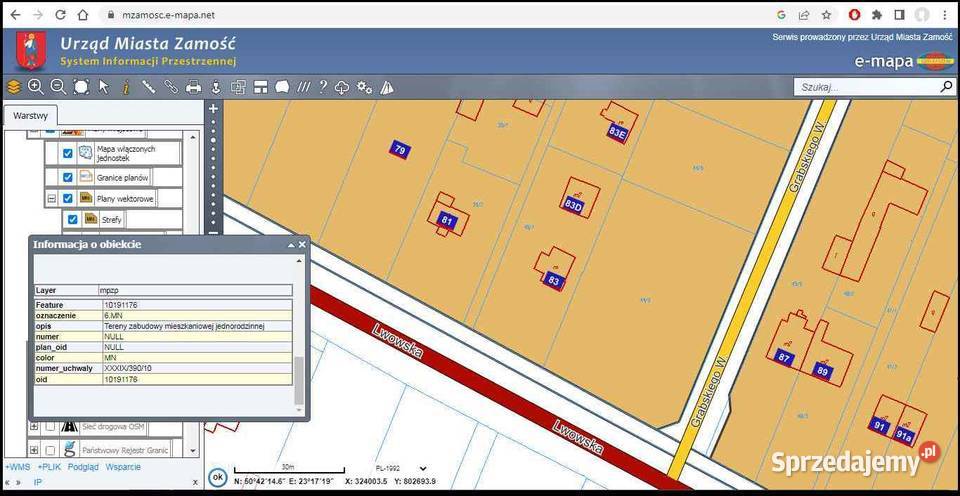Activate the object info 'i' tool

point(126,88)
